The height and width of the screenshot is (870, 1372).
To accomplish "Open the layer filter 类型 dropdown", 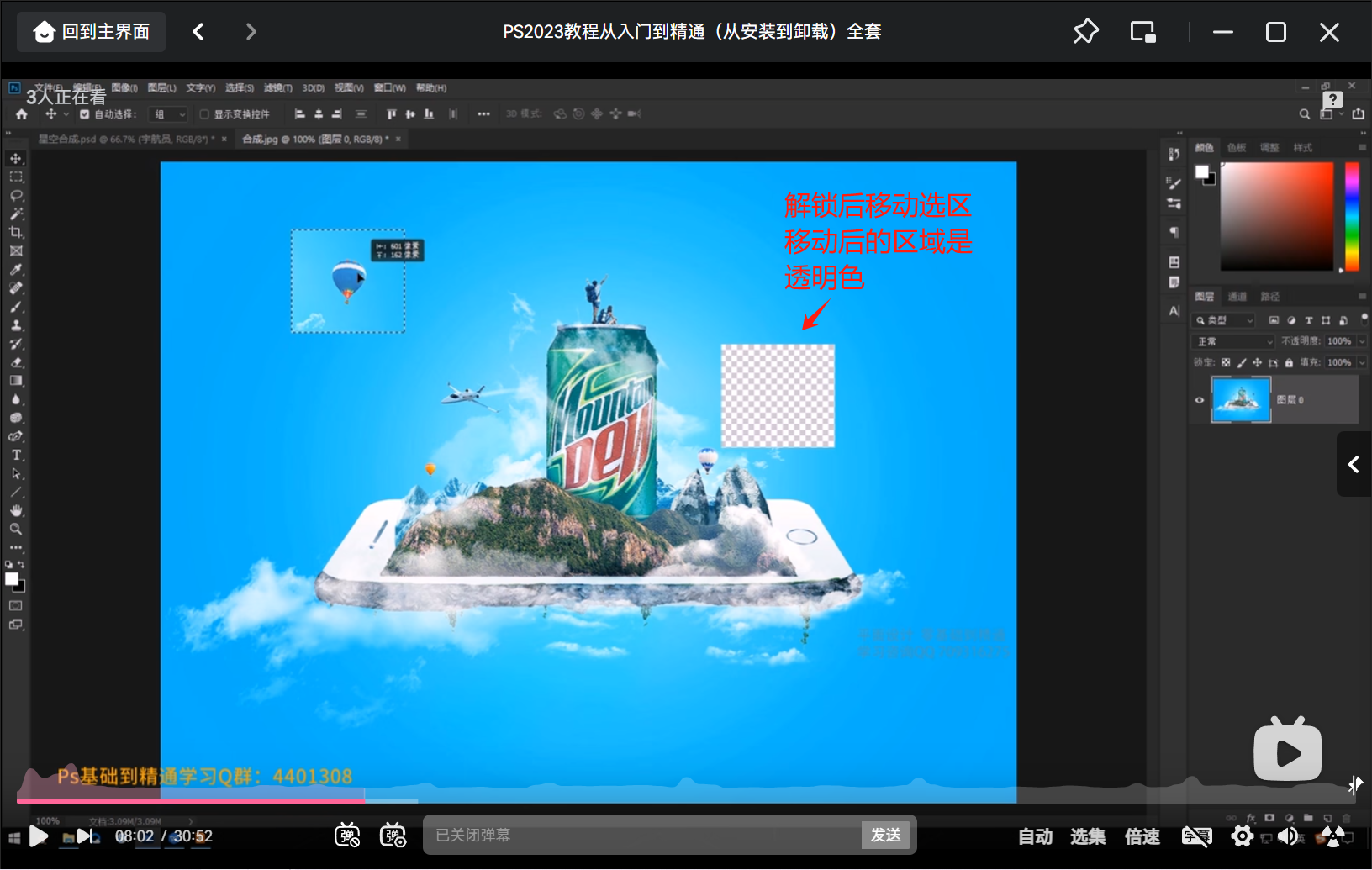I will pos(1225,320).
